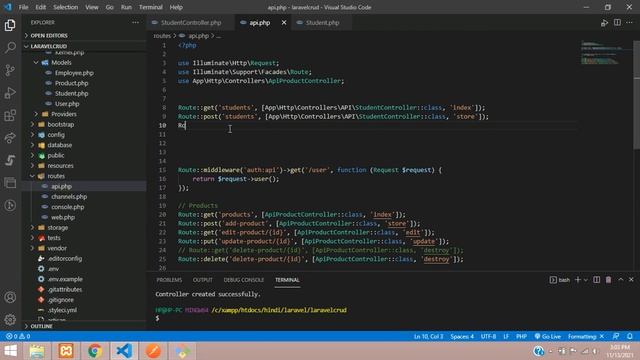Click the routes breadcrumb segment
The width and height of the screenshot is (640, 360).
162,36
